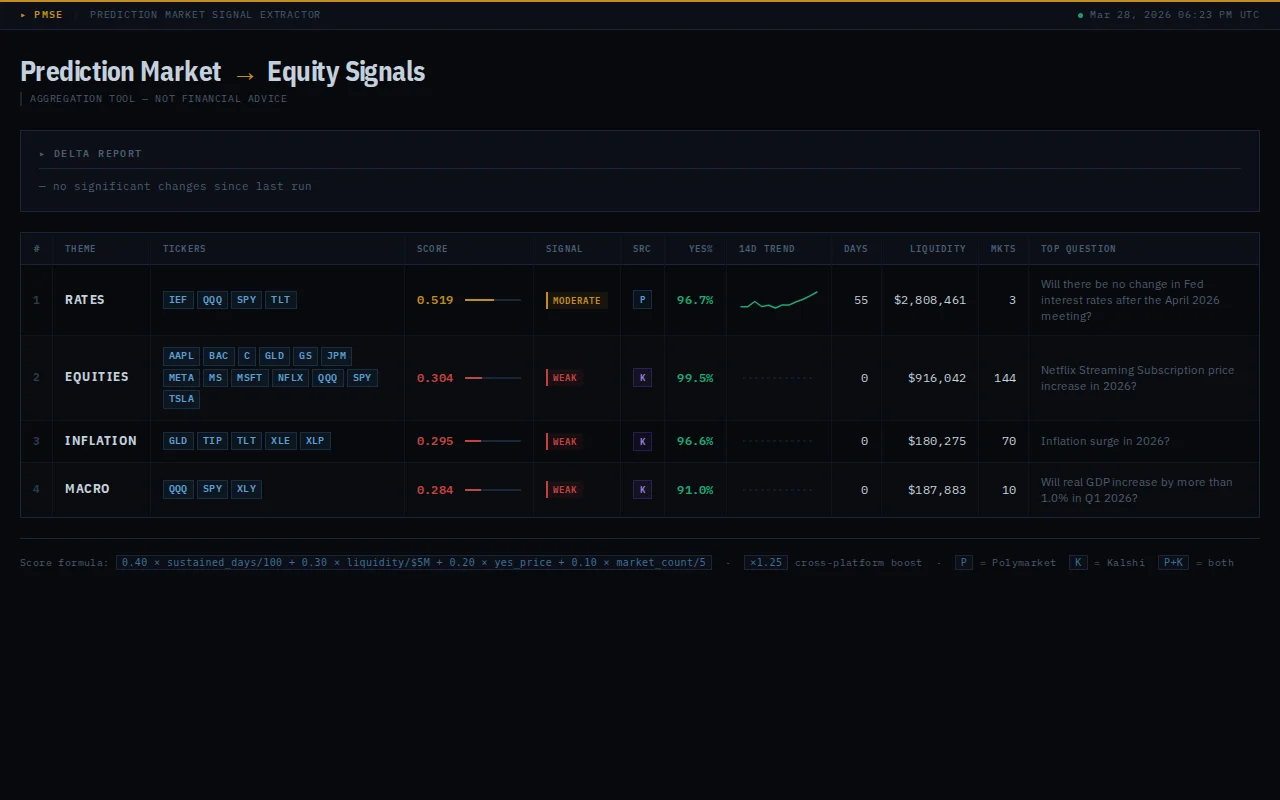
Task: Select the GLD ticker in INFLATION row
Action: 178,441
